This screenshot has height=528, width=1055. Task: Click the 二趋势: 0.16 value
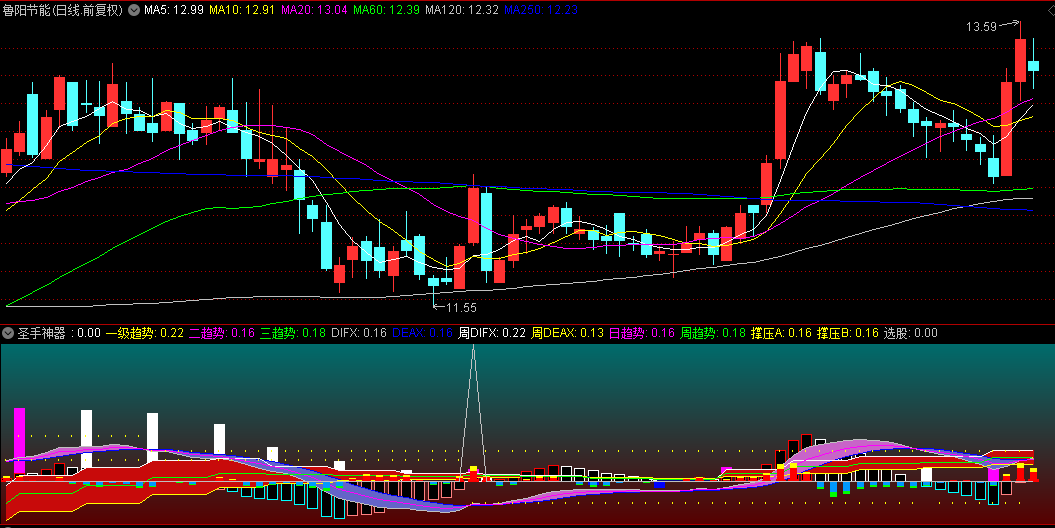pos(221,333)
